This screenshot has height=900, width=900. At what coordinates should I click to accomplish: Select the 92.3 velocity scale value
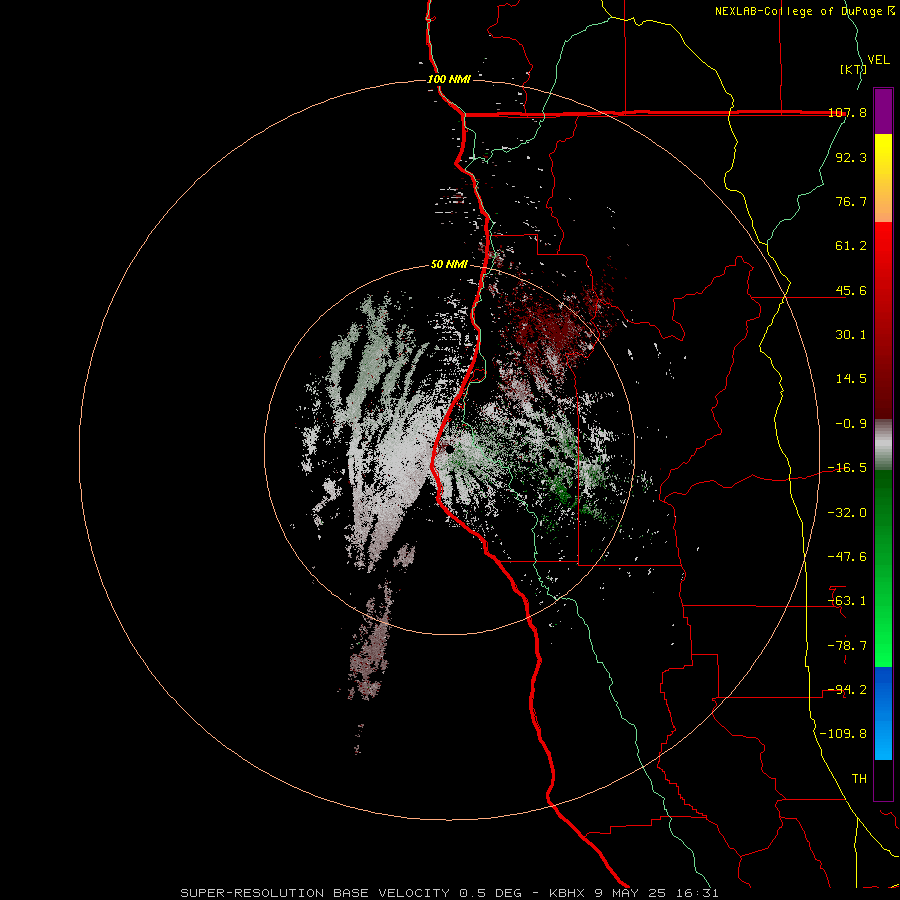tap(851, 157)
